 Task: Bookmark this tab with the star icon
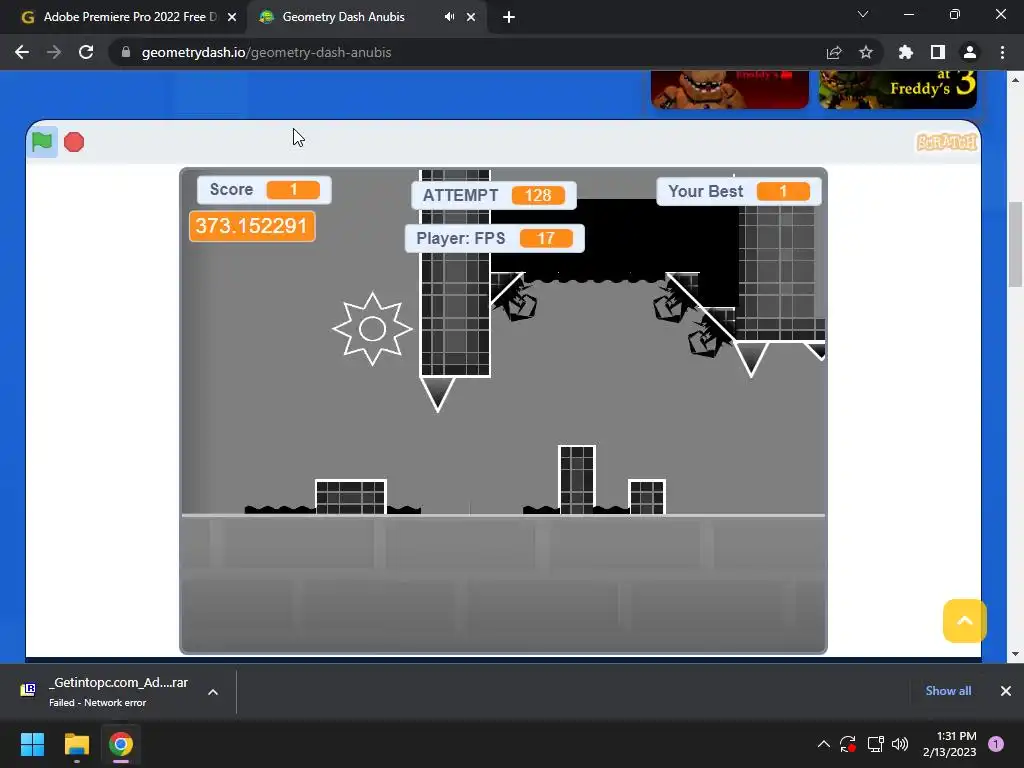[x=866, y=52]
